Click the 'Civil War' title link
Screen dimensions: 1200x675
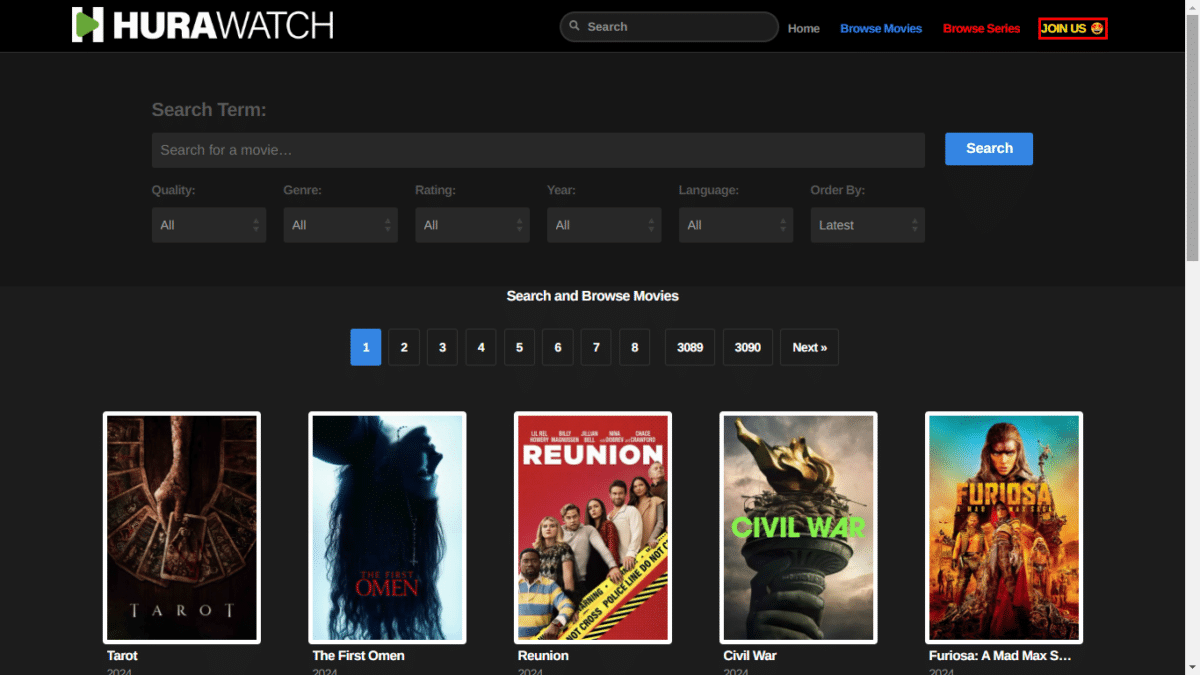pos(749,655)
